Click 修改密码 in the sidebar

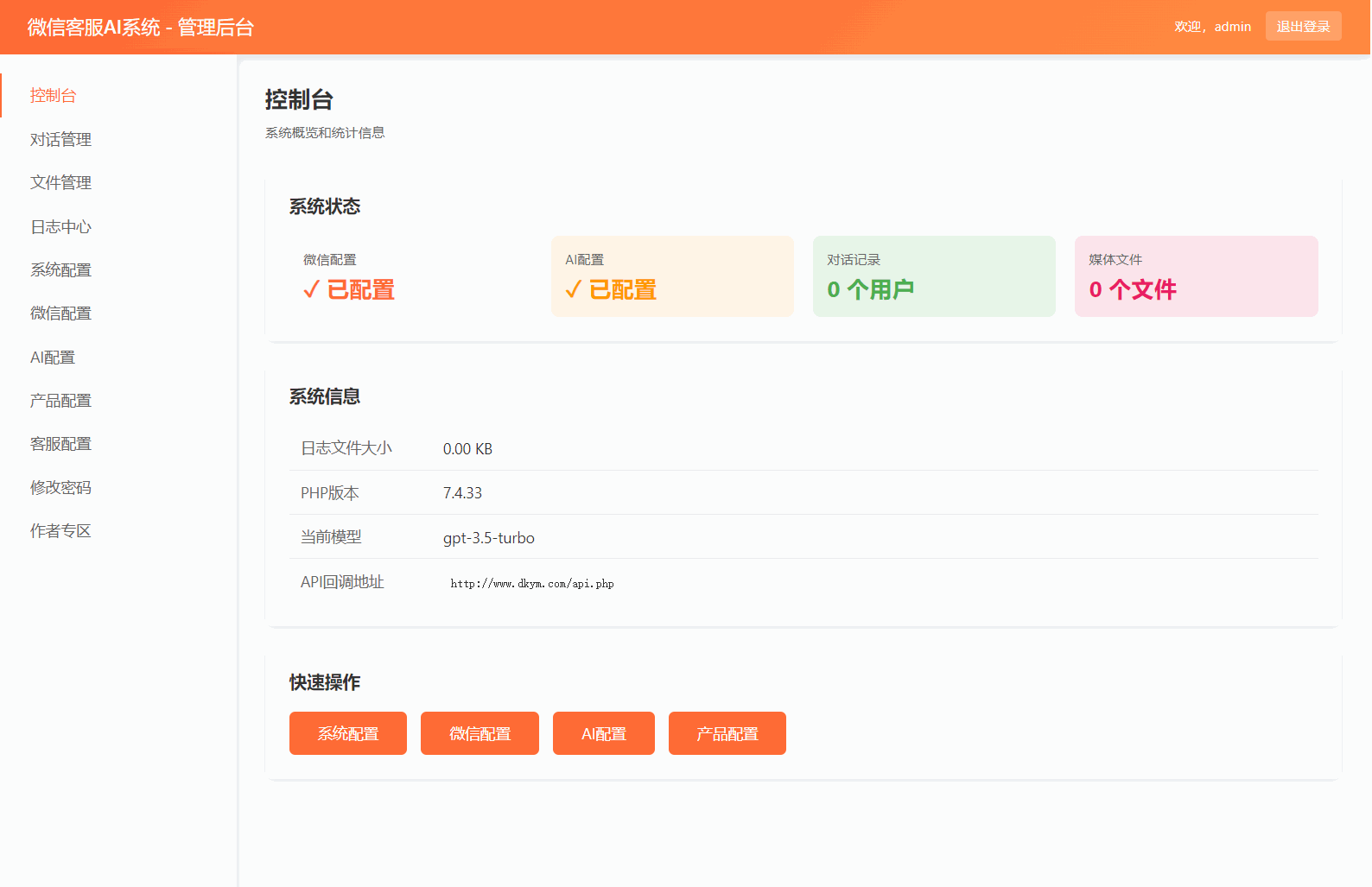[60, 487]
